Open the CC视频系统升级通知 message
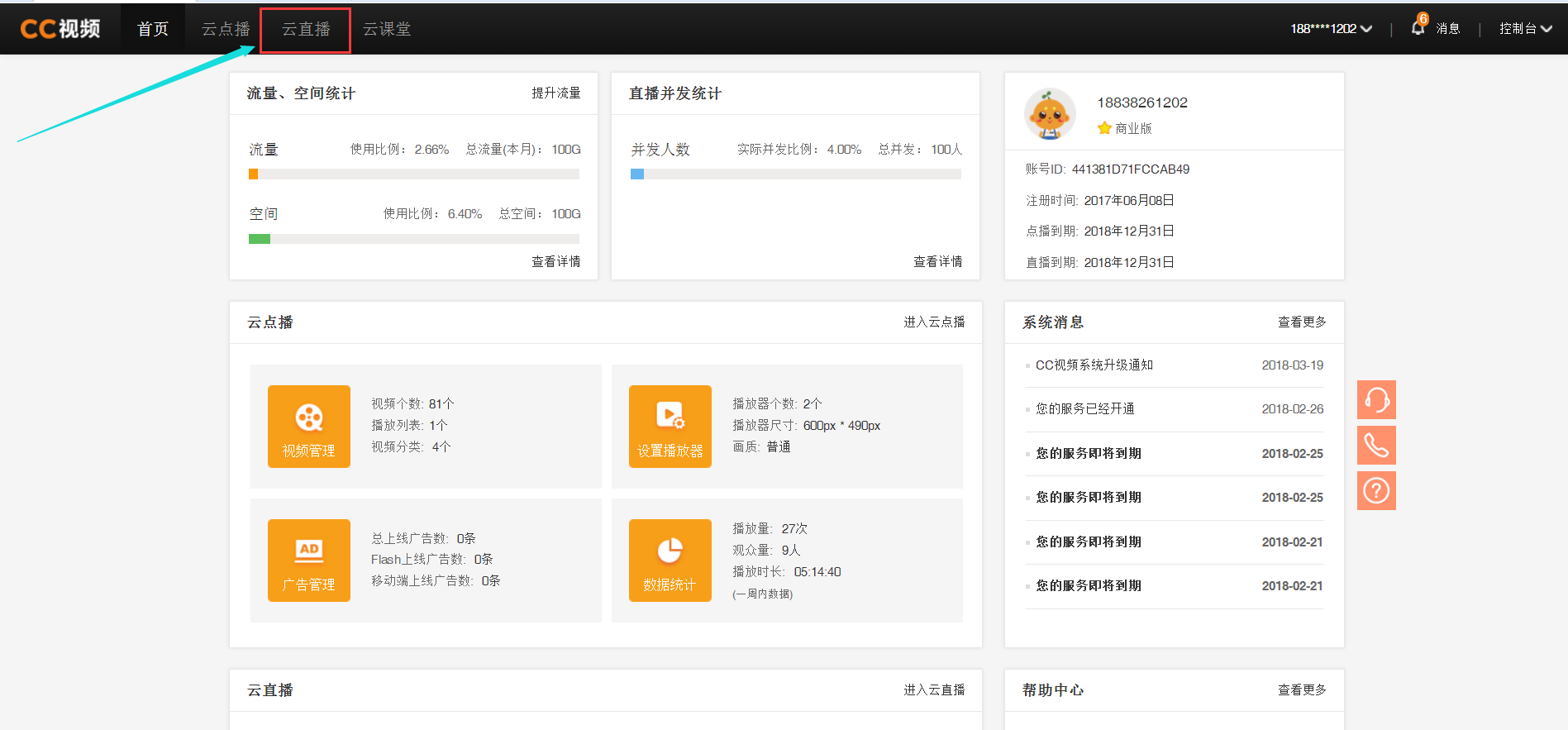The height and width of the screenshot is (730, 1568). click(1094, 365)
